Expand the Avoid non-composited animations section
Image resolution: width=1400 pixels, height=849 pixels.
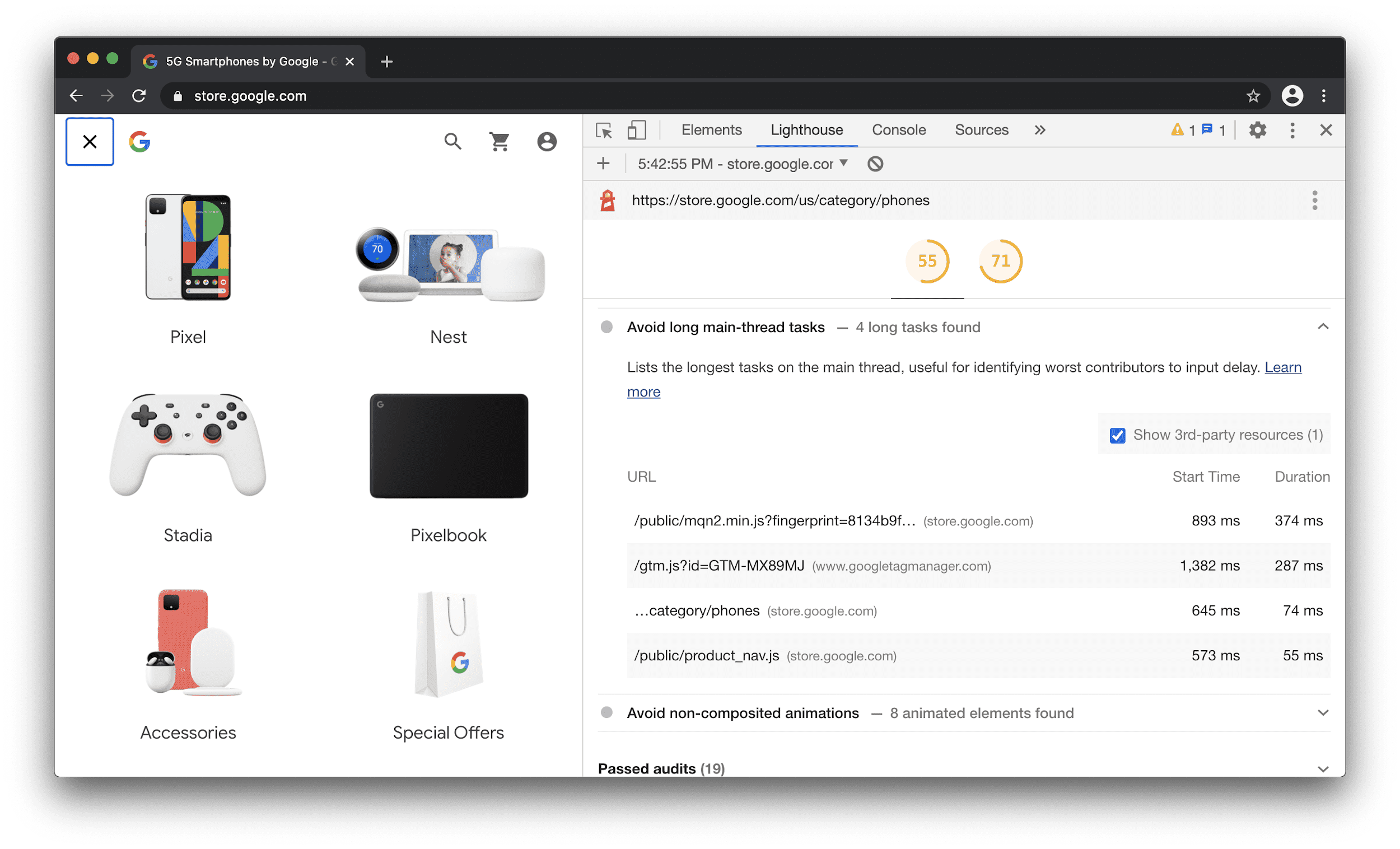tap(1323, 713)
